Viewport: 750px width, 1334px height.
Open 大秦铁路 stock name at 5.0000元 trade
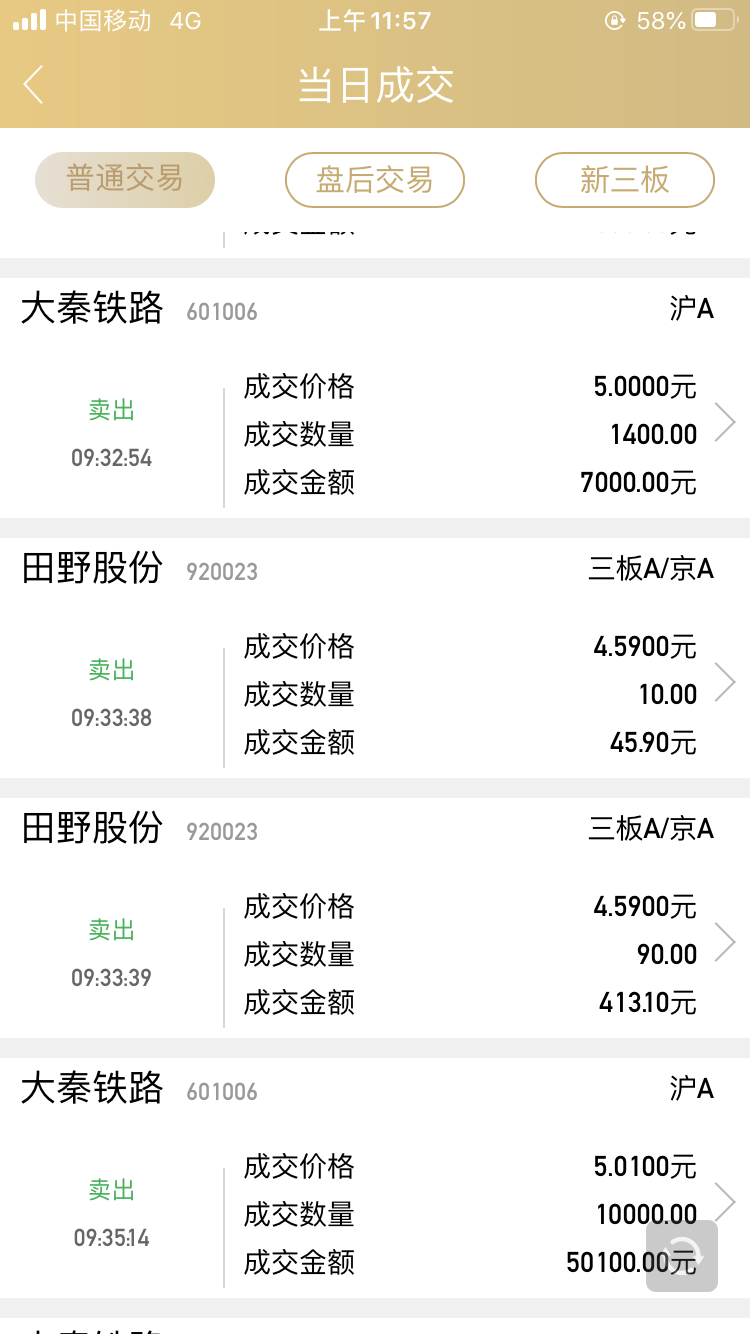[x=92, y=309]
